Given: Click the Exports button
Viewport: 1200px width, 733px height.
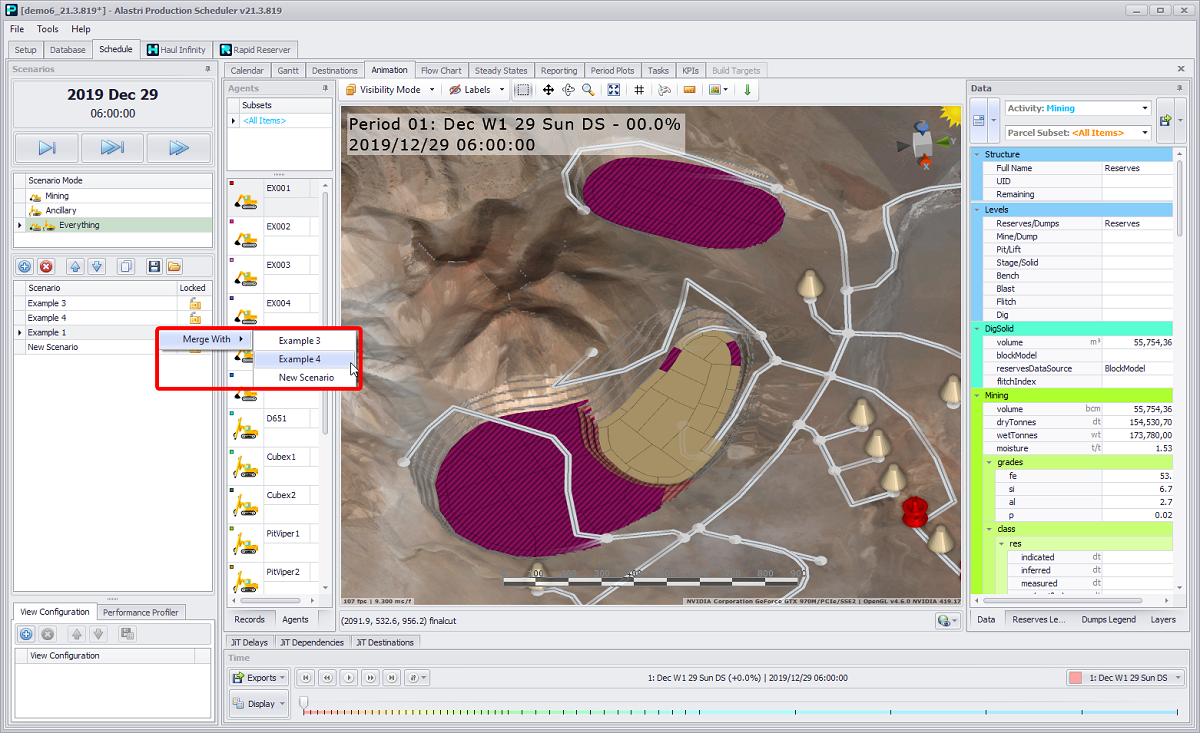Looking at the screenshot, I should click(x=259, y=677).
